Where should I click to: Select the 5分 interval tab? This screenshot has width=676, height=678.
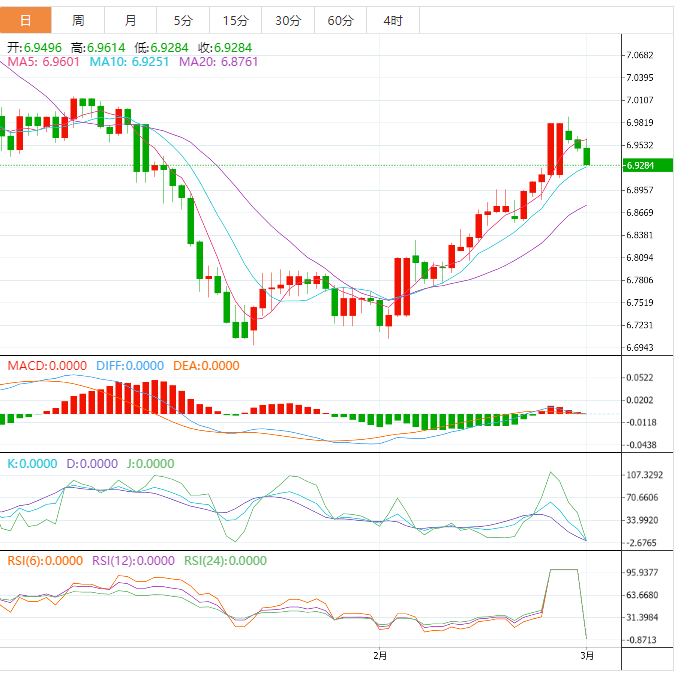(183, 20)
